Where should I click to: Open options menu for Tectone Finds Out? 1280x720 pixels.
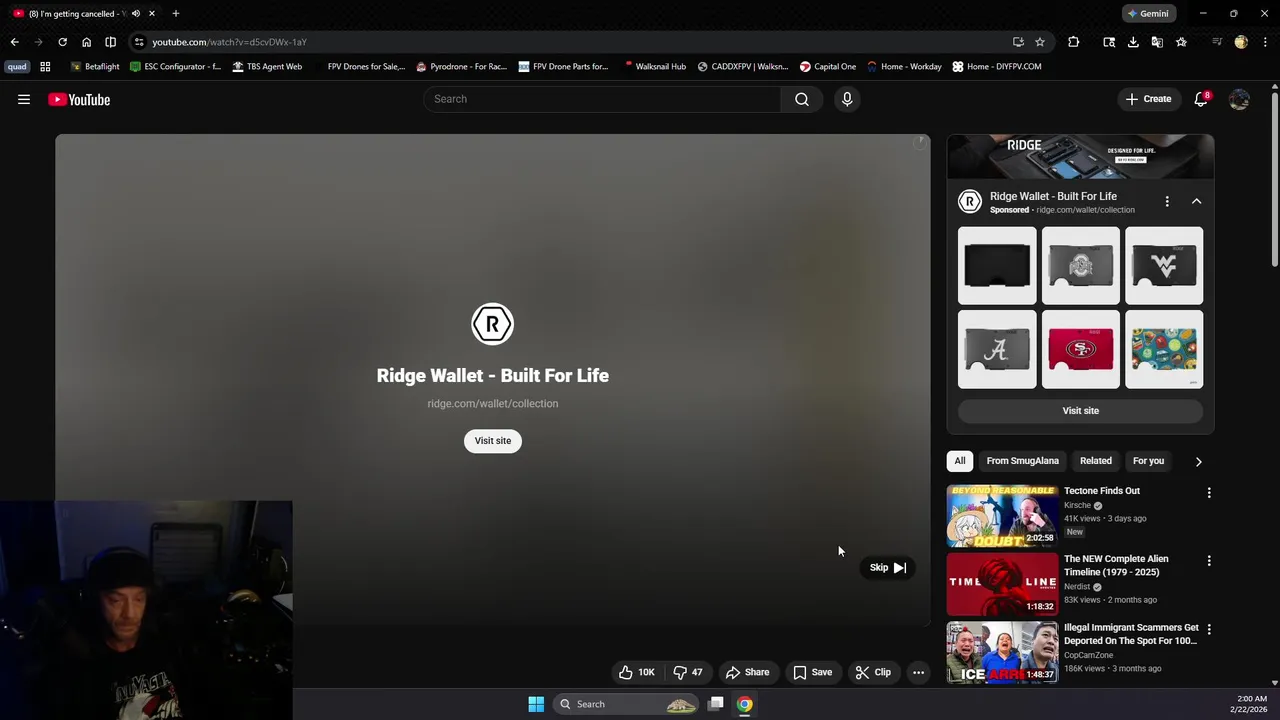1209,493
